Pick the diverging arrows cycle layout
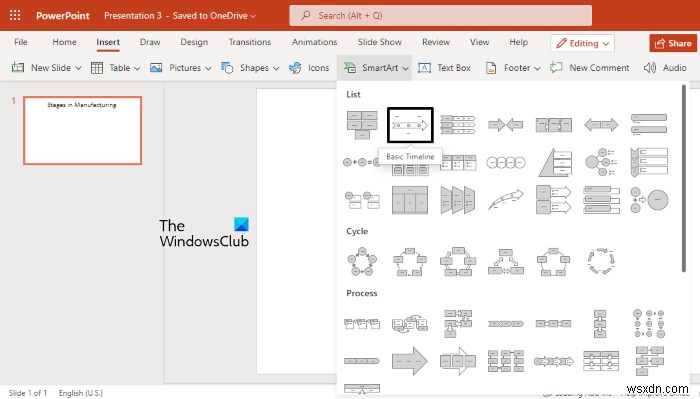The height and width of the screenshot is (399, 700). [x=505, y=262]
